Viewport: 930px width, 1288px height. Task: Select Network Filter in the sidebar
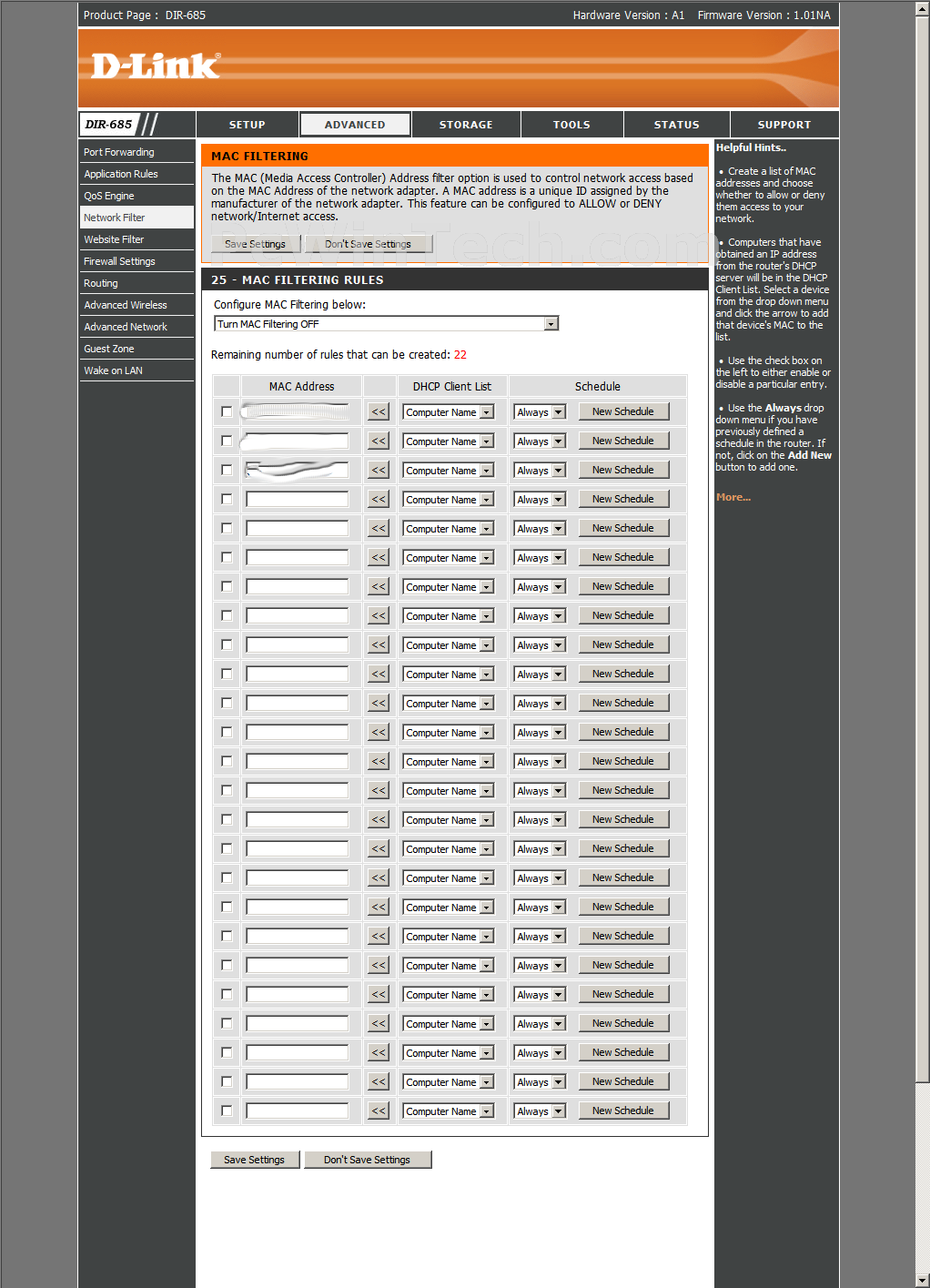(x=136, y=218)
